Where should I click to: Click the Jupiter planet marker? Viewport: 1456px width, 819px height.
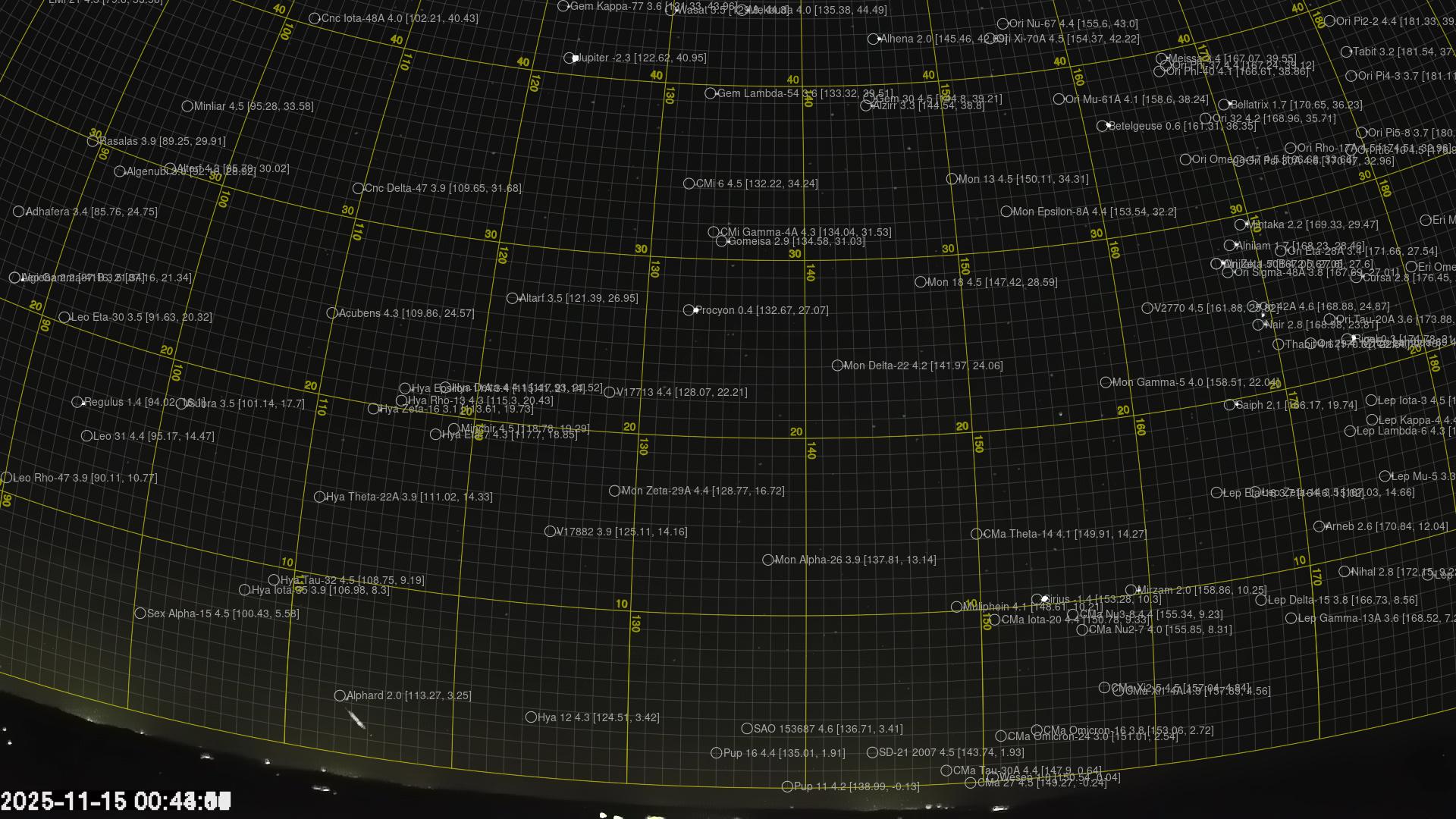coord(570,58)
